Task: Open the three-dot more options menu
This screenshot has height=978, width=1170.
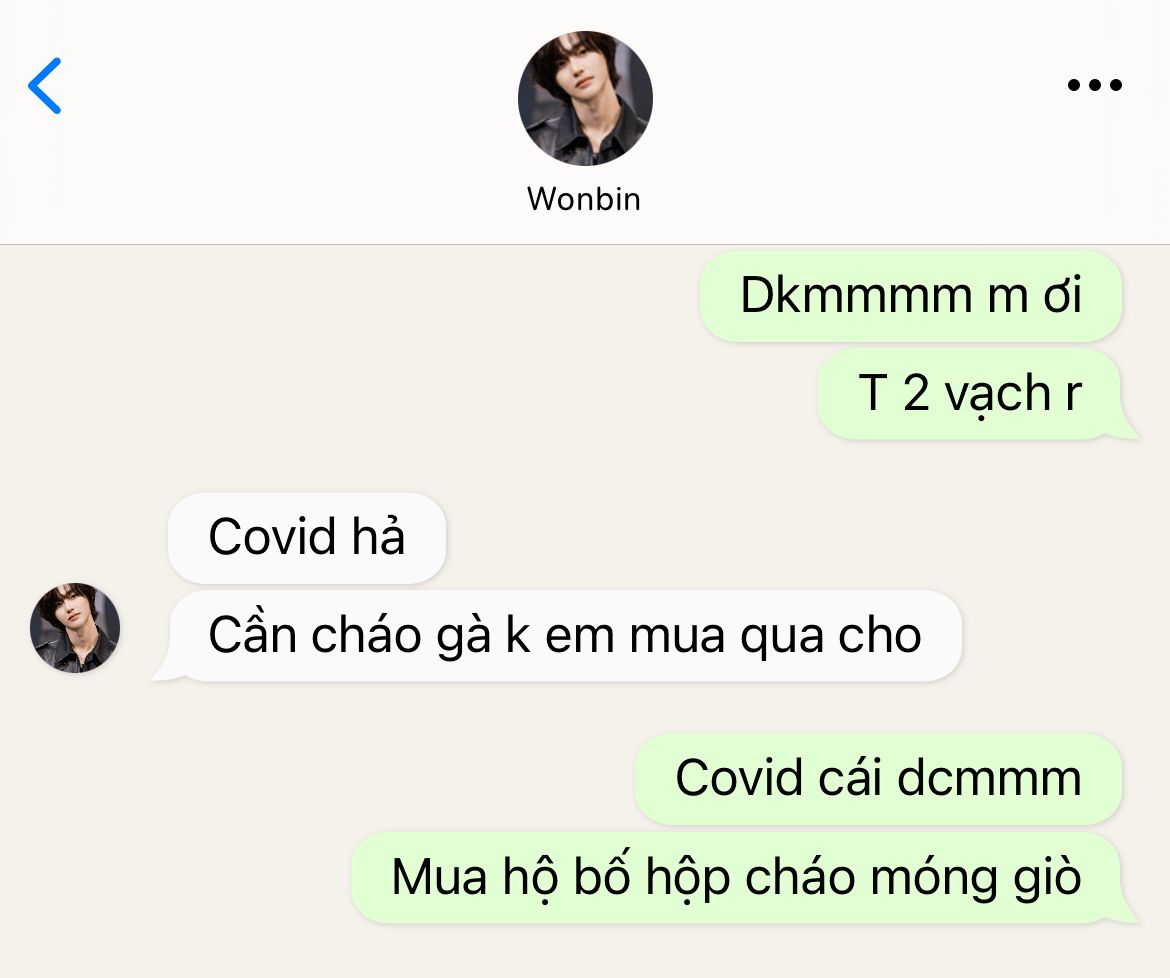Action: tap(1095, 85)
